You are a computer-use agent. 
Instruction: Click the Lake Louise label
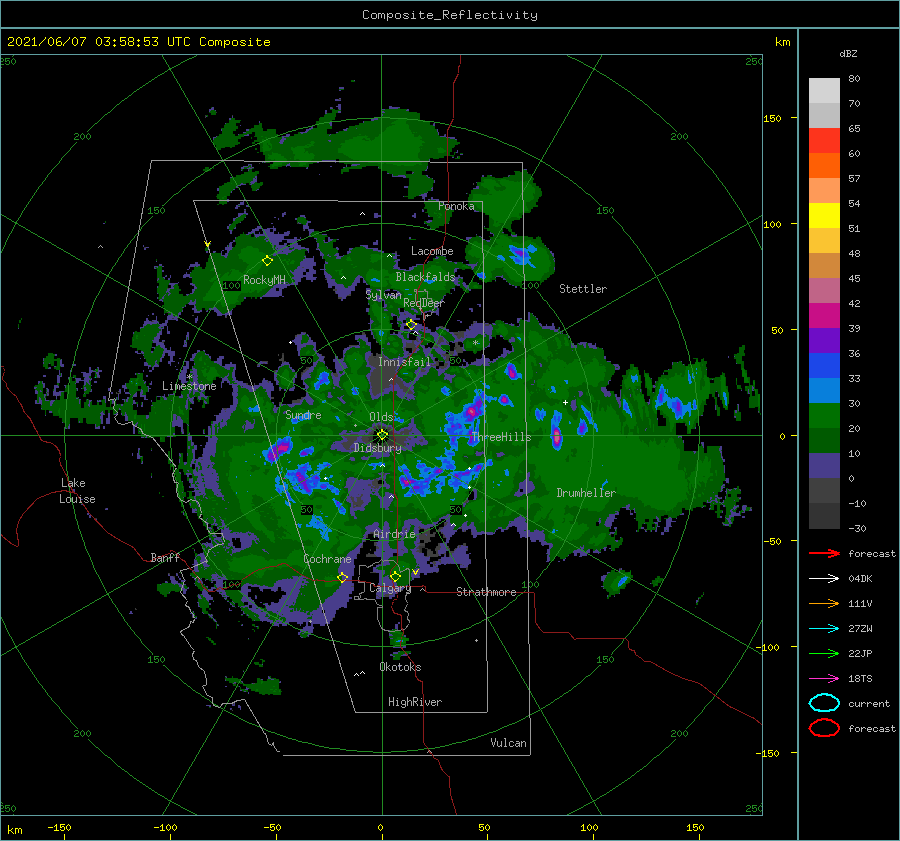point(77,491)
